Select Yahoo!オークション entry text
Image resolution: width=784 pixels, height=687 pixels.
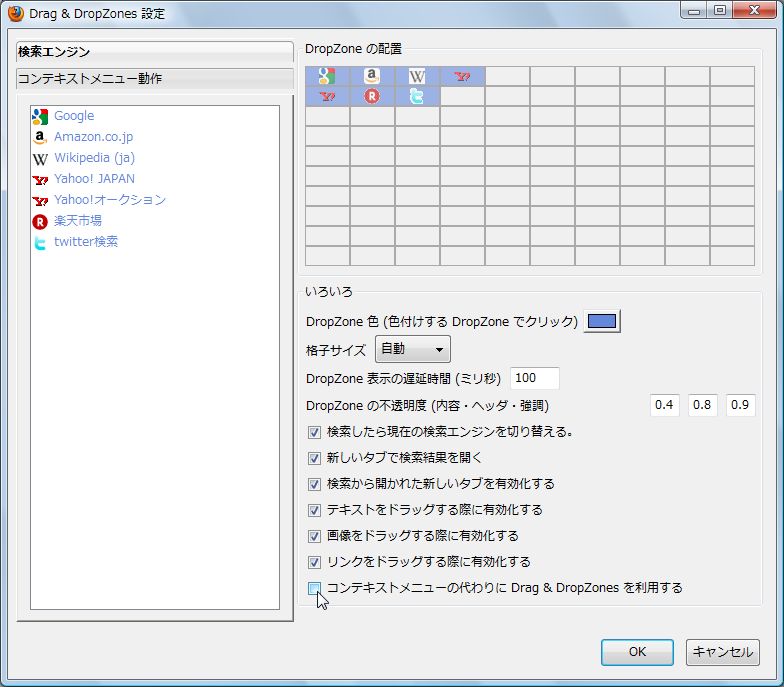(x=110, y=200)
